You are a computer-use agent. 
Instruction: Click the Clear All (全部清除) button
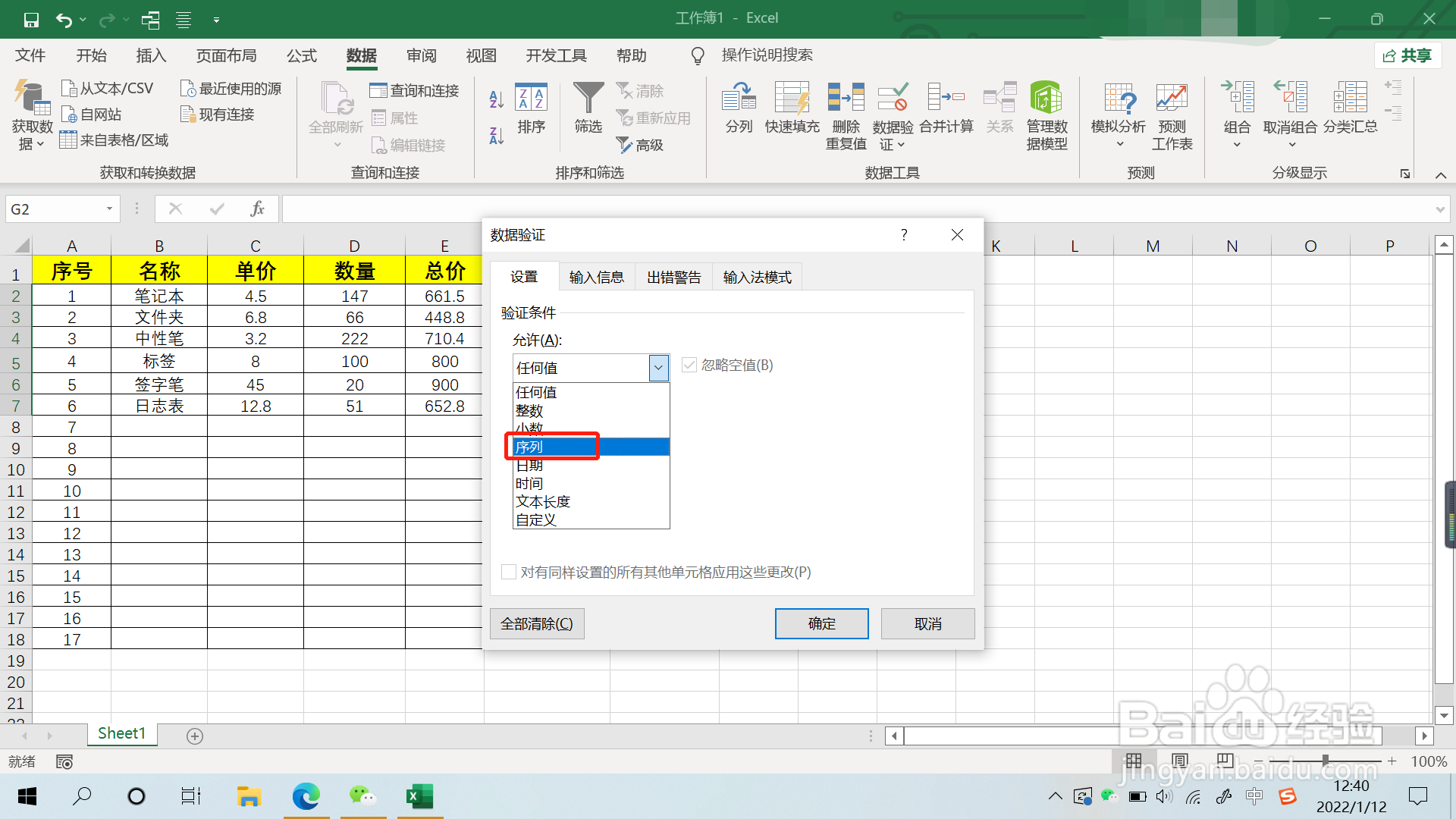537,623
